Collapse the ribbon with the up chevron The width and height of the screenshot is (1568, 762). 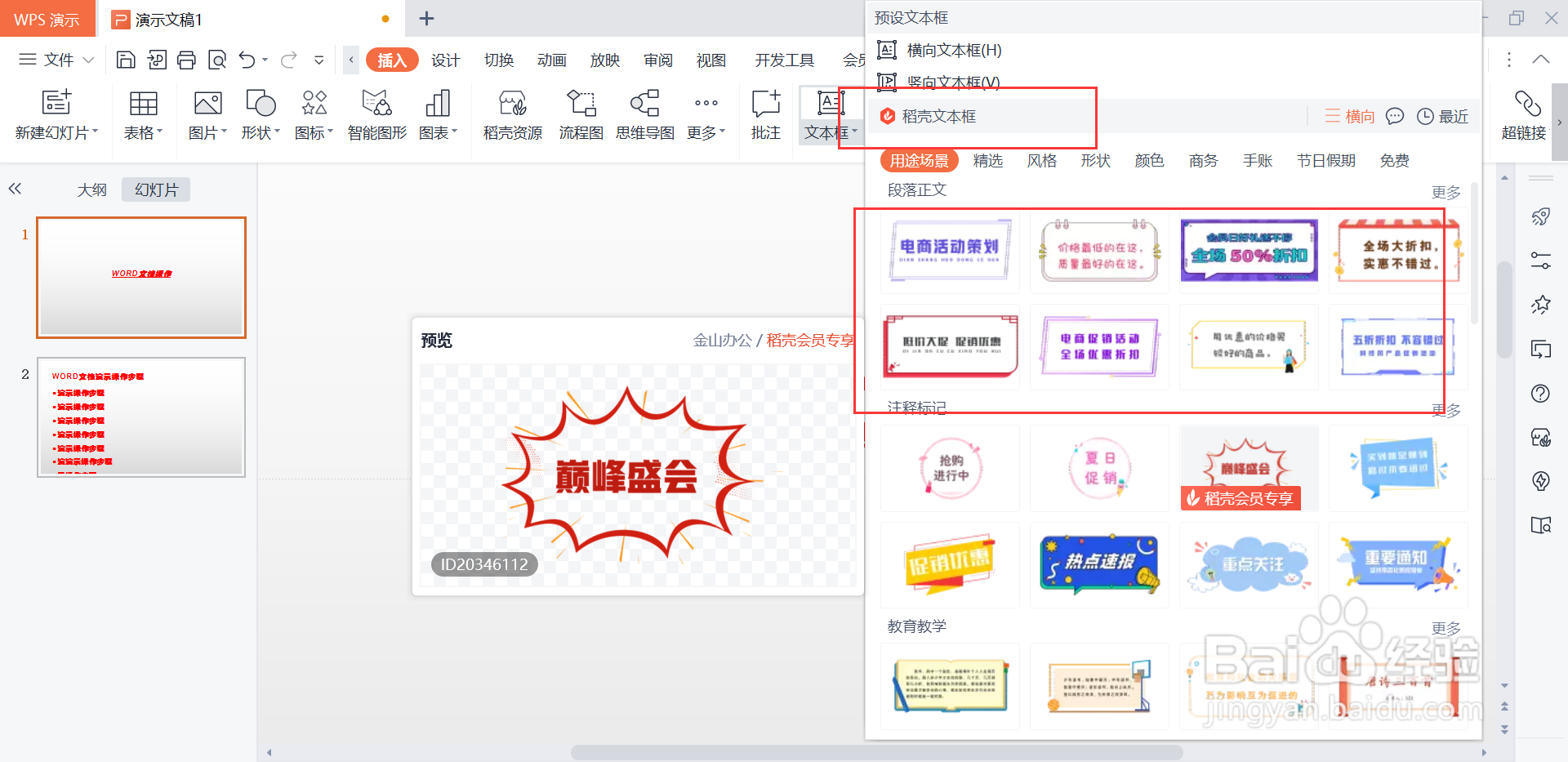[x=1540, y=60]
